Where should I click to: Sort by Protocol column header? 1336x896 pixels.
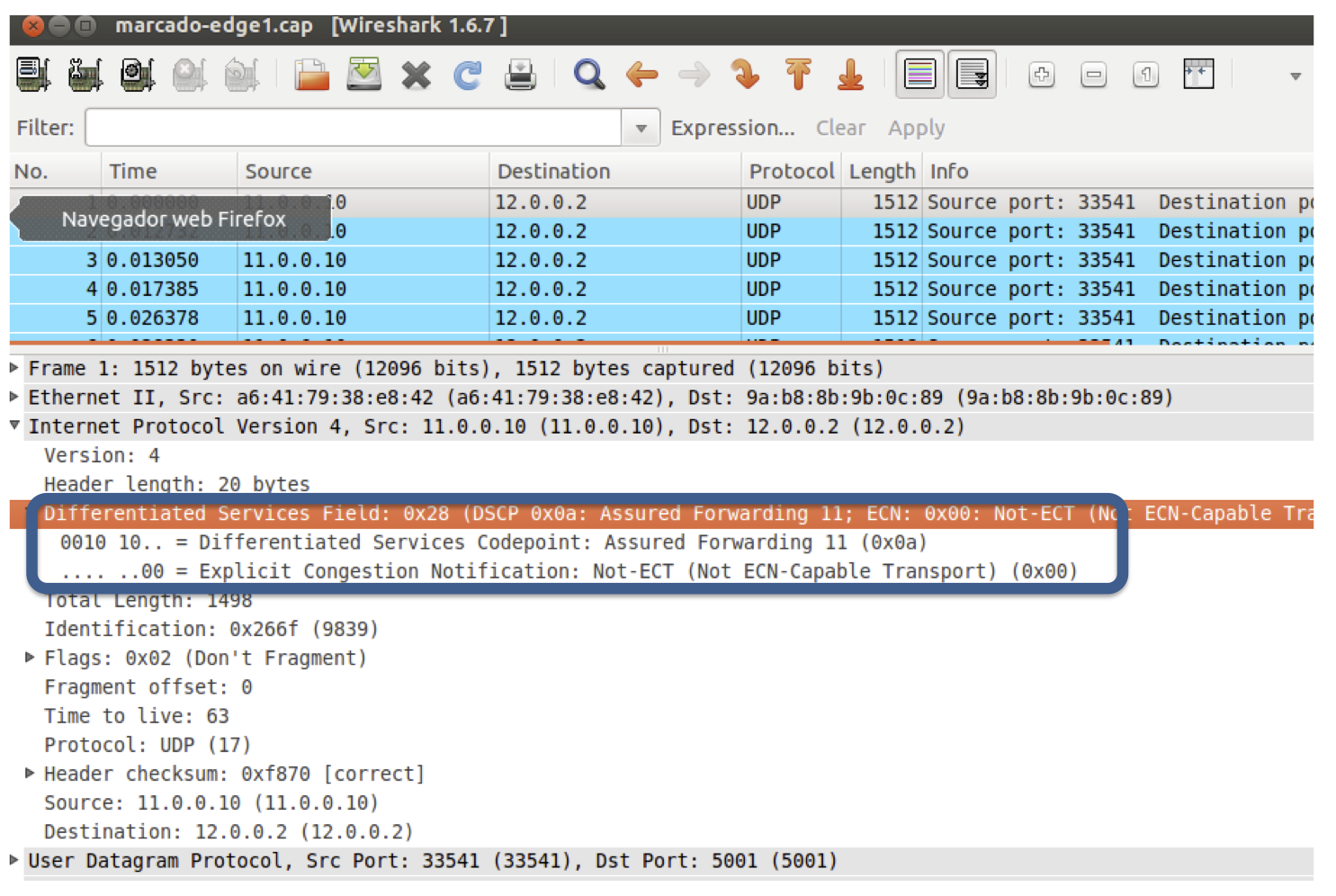tap(792, 171)
